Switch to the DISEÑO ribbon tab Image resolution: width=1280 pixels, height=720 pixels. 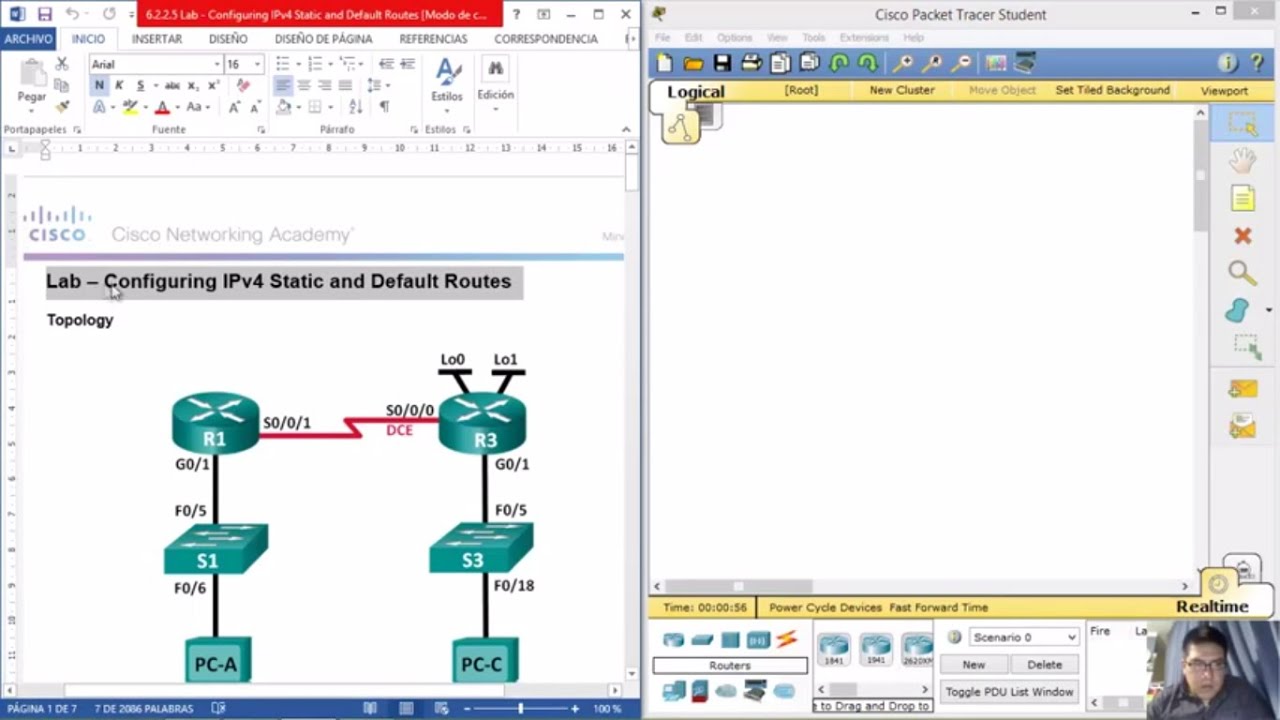pos(228,38)
